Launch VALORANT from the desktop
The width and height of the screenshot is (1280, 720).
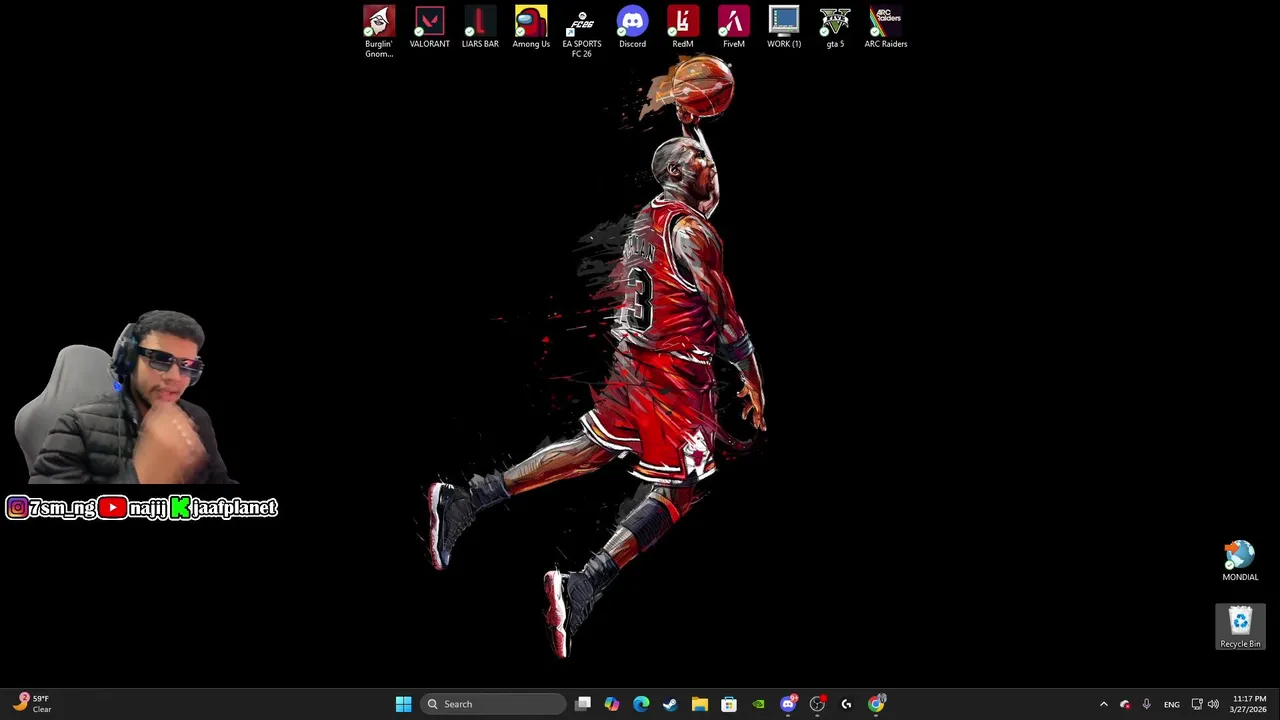tap(429, 27)
